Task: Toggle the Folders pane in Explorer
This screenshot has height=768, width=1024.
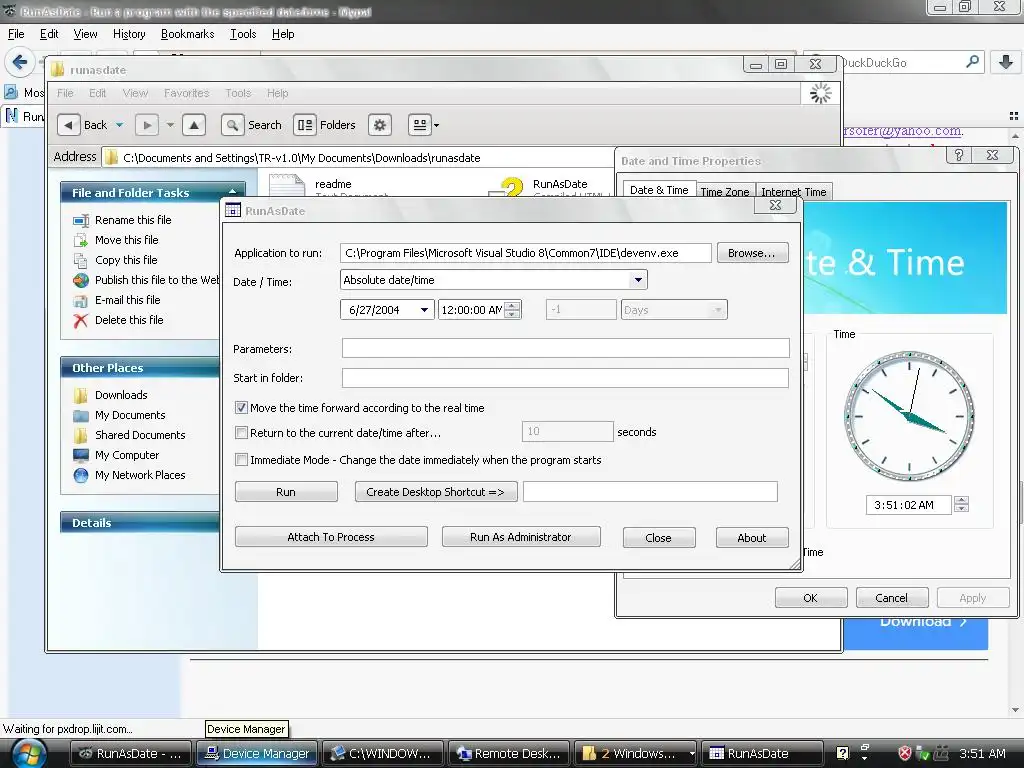Action: 325,125
